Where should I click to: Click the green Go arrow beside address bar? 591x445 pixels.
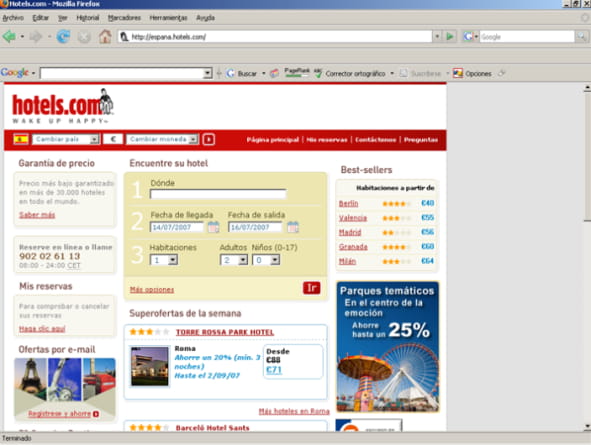[450, 37]
